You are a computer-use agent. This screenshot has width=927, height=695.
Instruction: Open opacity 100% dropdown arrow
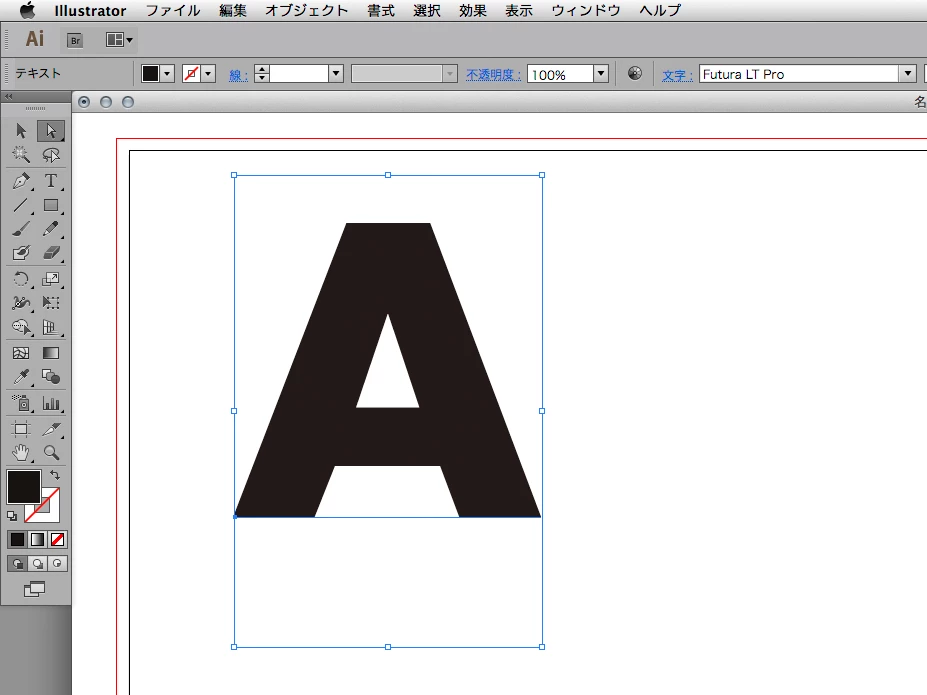tap(601, 73)
